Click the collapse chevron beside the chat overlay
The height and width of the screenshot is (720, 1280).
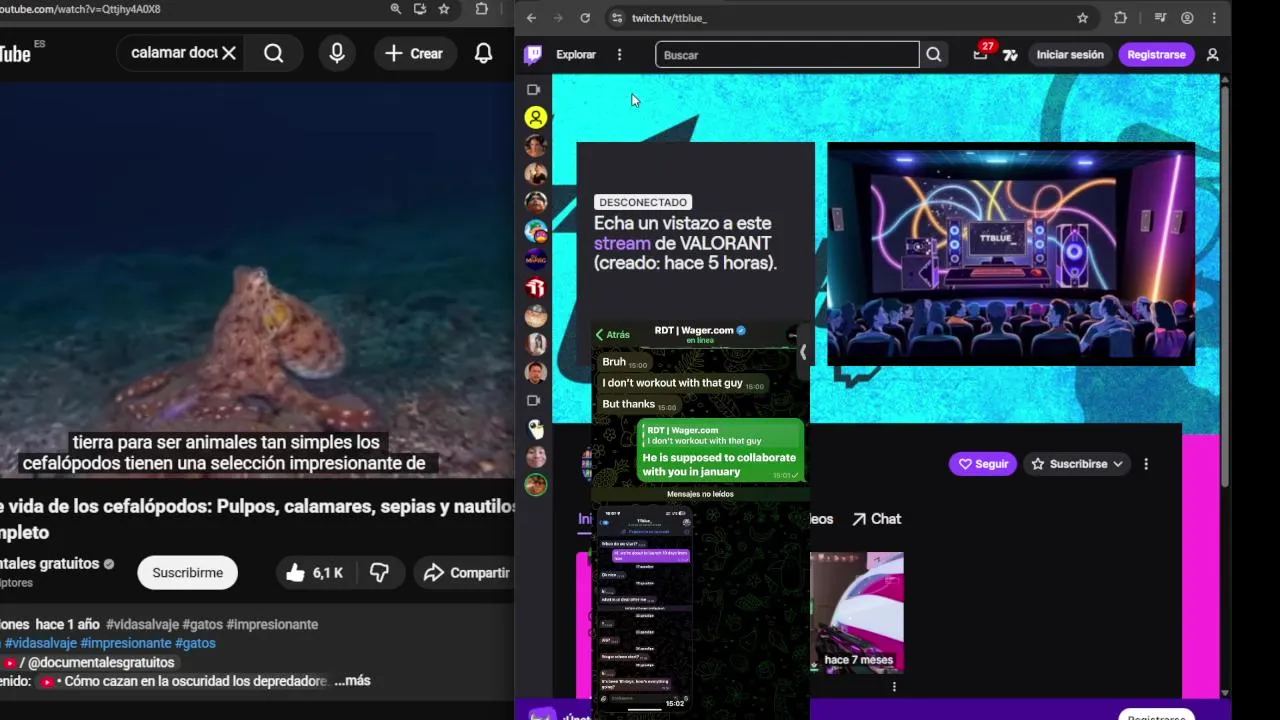pos(802,352)
